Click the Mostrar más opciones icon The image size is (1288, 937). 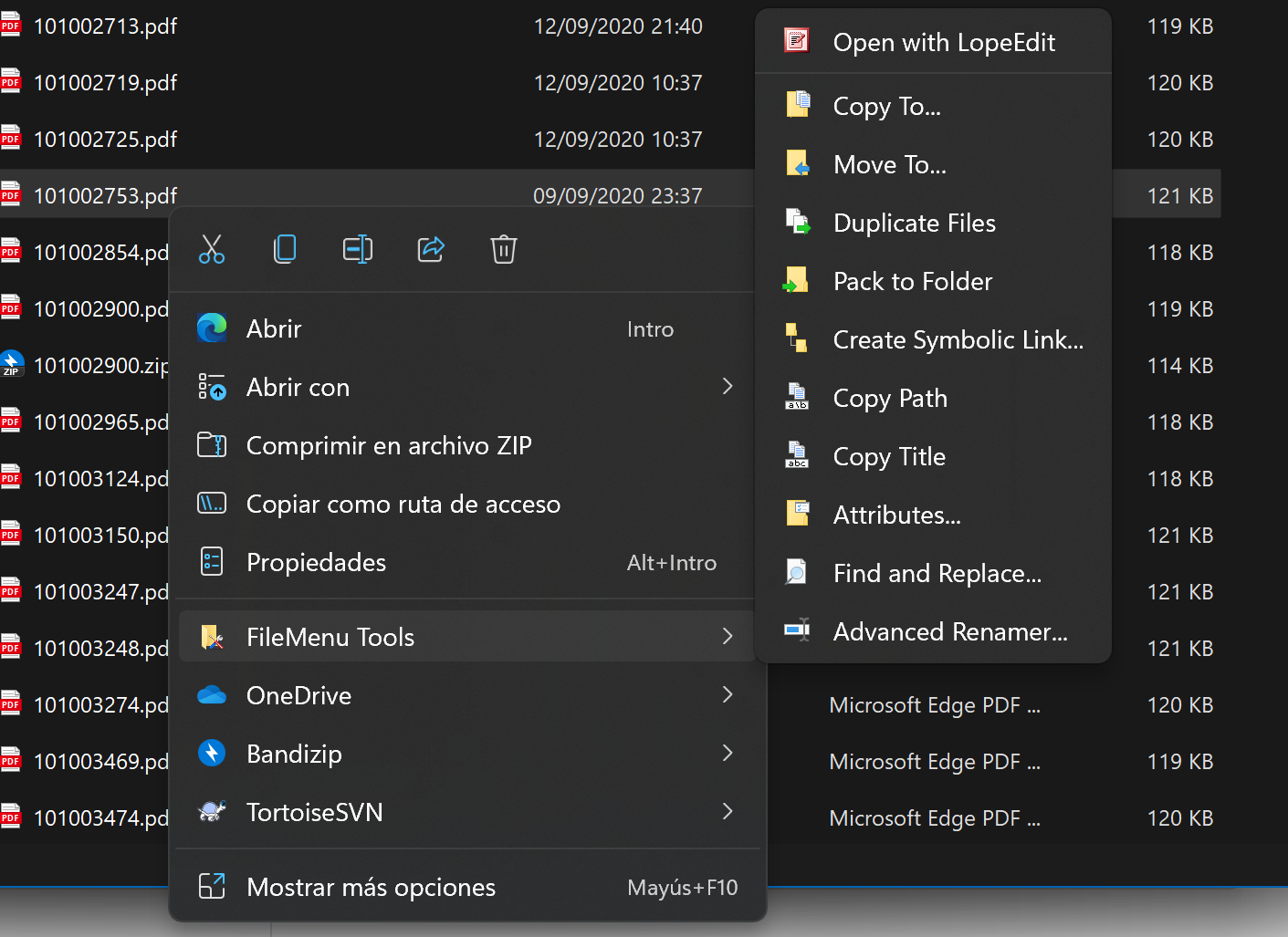coord(212,887)
